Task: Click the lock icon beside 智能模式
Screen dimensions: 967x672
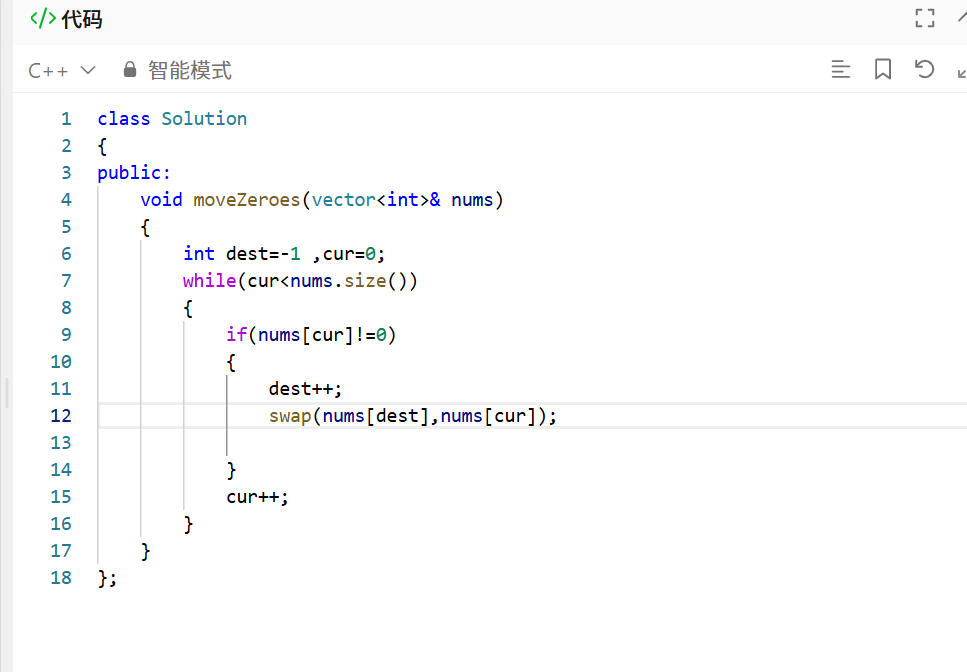Action: click(130, 69)
